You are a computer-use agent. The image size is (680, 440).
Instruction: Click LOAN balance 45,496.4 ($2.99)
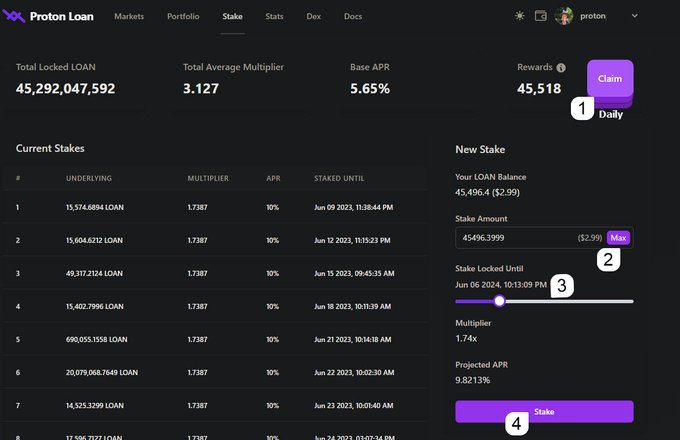point(487,192)
